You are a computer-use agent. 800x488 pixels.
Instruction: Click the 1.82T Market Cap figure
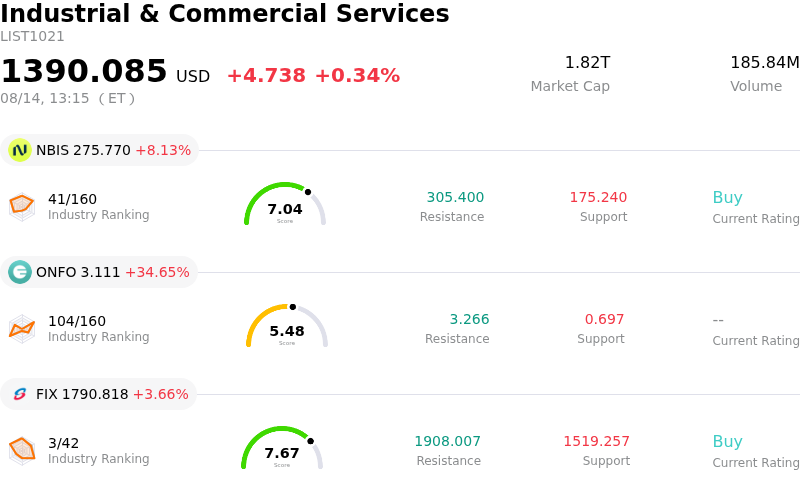point(587,62)
